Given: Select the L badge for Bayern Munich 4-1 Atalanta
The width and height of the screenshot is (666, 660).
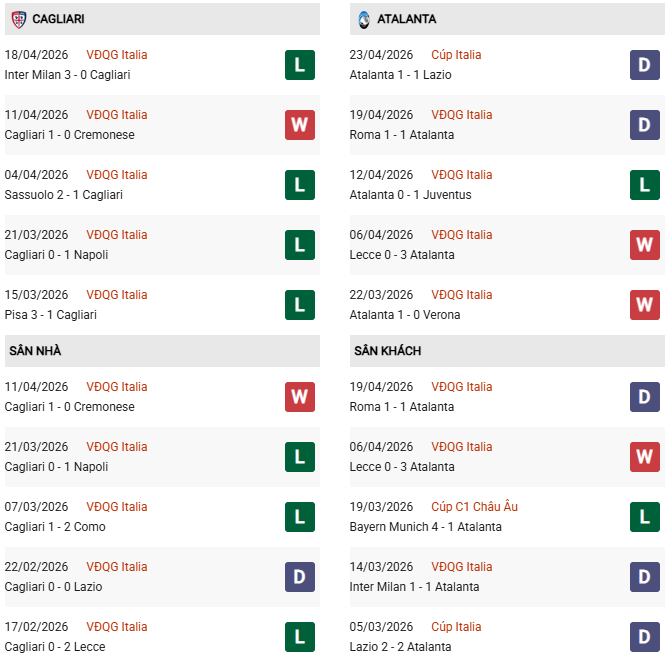Looking at the screenshot, I should click(645, 517).
